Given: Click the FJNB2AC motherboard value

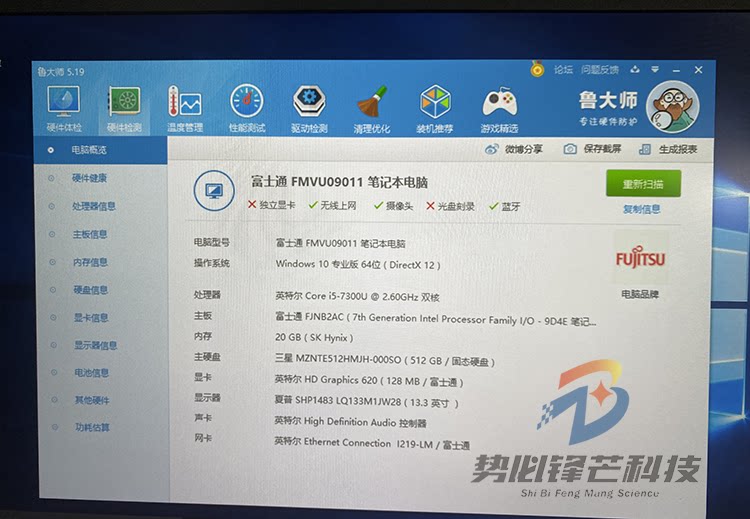Looking at the screenshot, I should 436,319.
